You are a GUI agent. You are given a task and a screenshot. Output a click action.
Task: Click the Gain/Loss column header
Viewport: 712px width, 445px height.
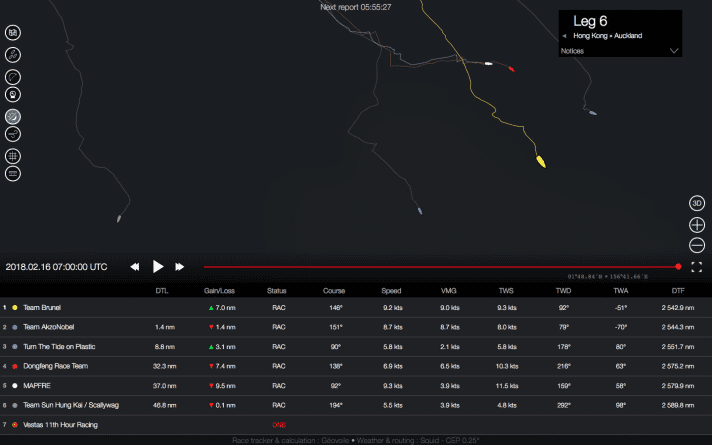point(219,291)
